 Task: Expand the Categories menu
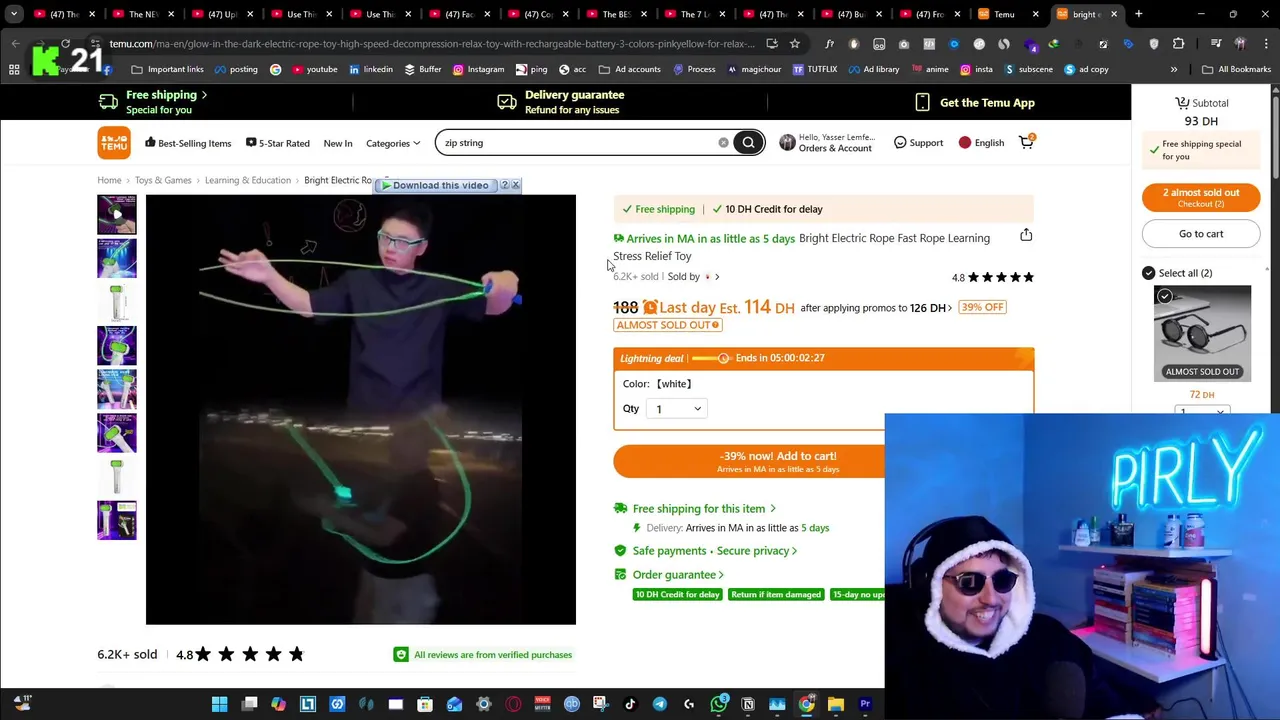click(392, 143)
